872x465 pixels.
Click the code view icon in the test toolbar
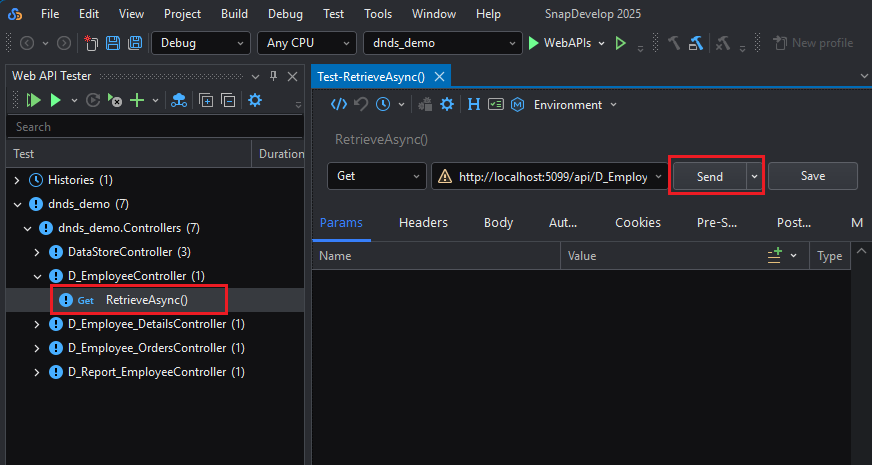(339, 104)
